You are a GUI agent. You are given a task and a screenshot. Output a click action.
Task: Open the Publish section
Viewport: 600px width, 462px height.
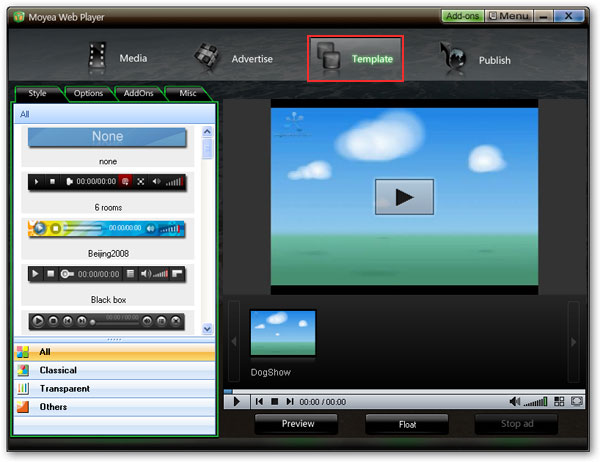tap(475, 59)
